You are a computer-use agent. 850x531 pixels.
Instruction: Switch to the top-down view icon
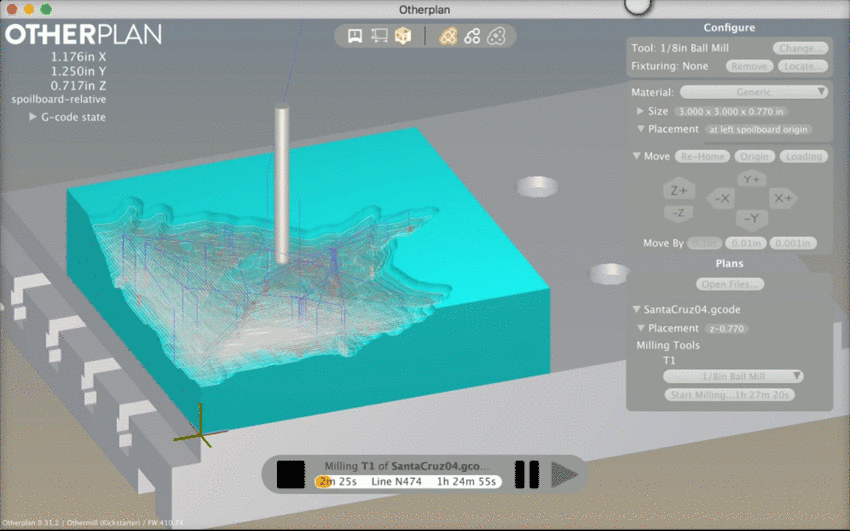click(x=379, y=36)
